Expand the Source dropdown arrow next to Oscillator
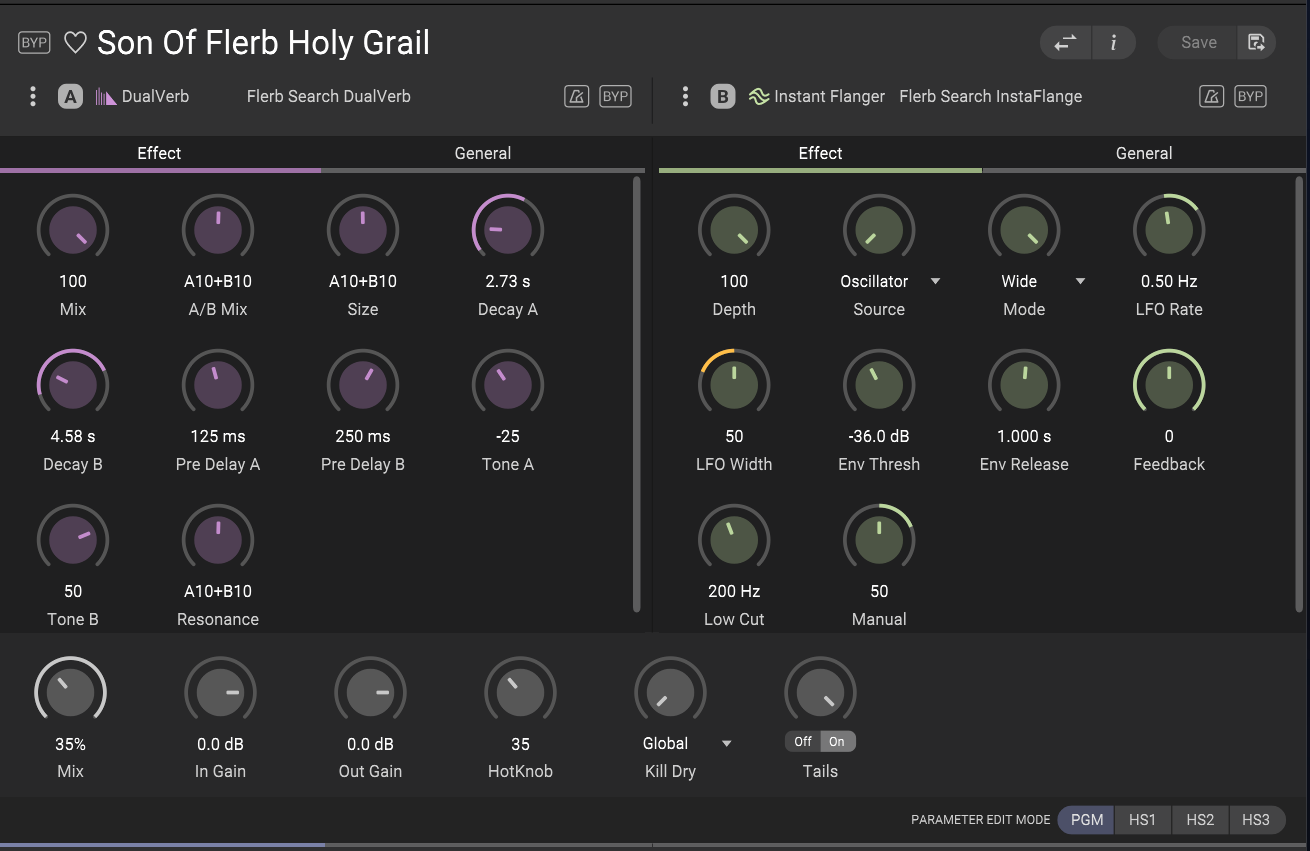 coord(936,282)
